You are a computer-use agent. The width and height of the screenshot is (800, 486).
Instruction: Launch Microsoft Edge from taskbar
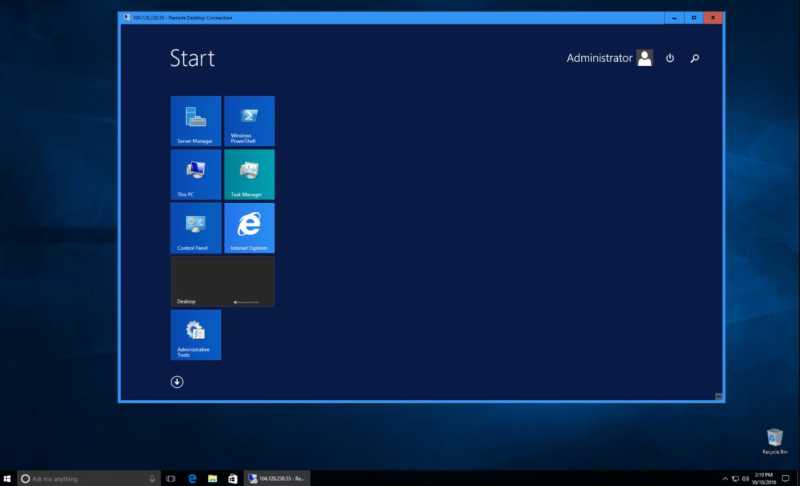[x=192, y=478]
